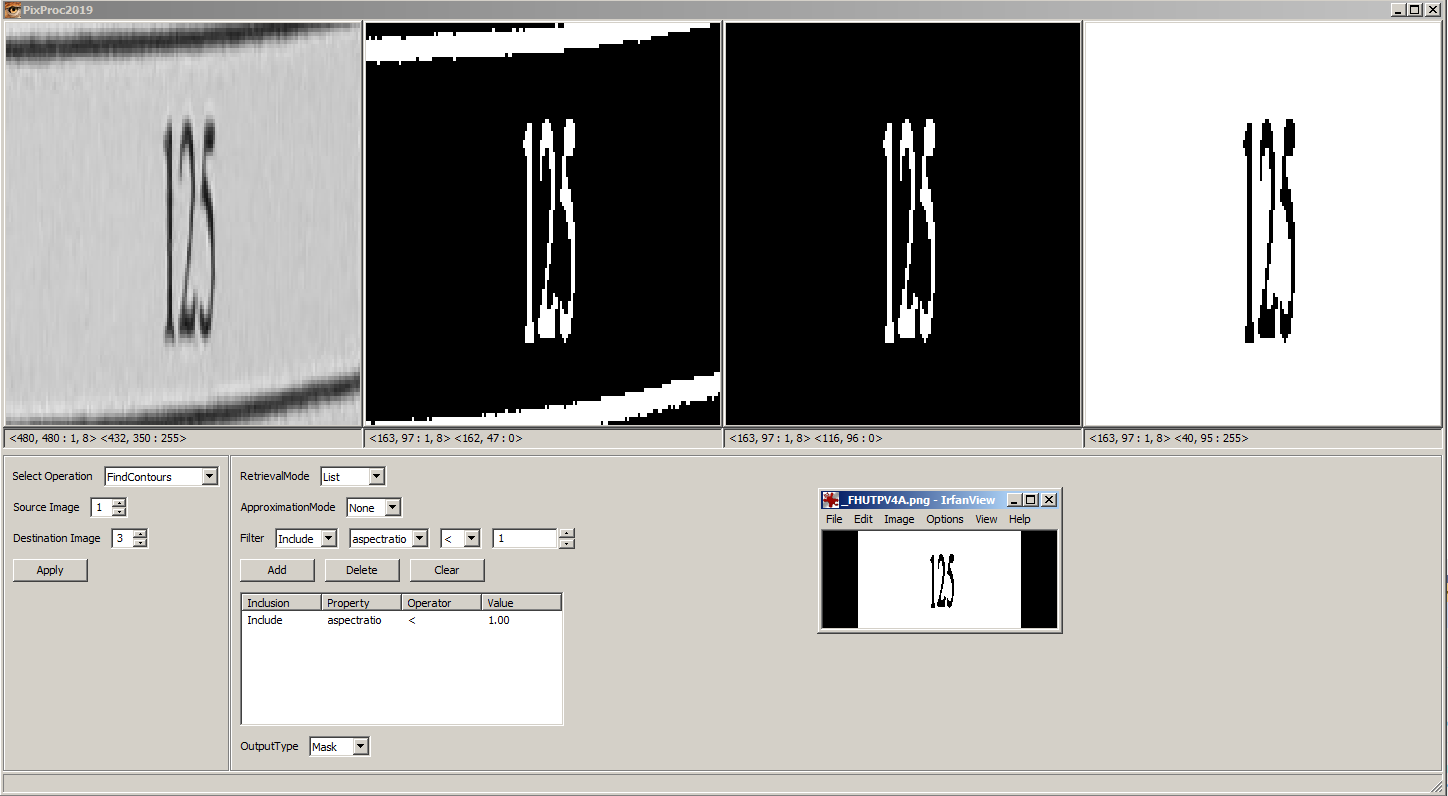Open the File menu in IrfanView
Image resolution: width=1448 pixels, height=796 pixels.
point(834,519)
